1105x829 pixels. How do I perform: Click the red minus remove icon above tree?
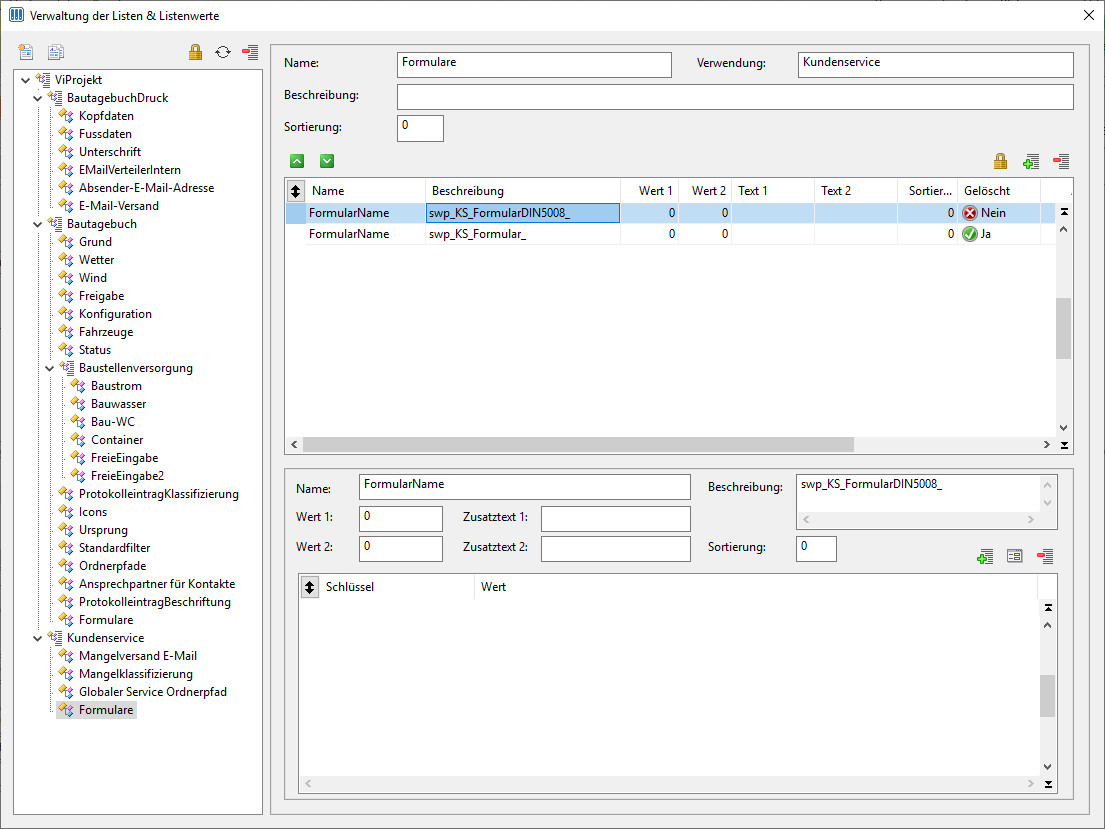250,51
